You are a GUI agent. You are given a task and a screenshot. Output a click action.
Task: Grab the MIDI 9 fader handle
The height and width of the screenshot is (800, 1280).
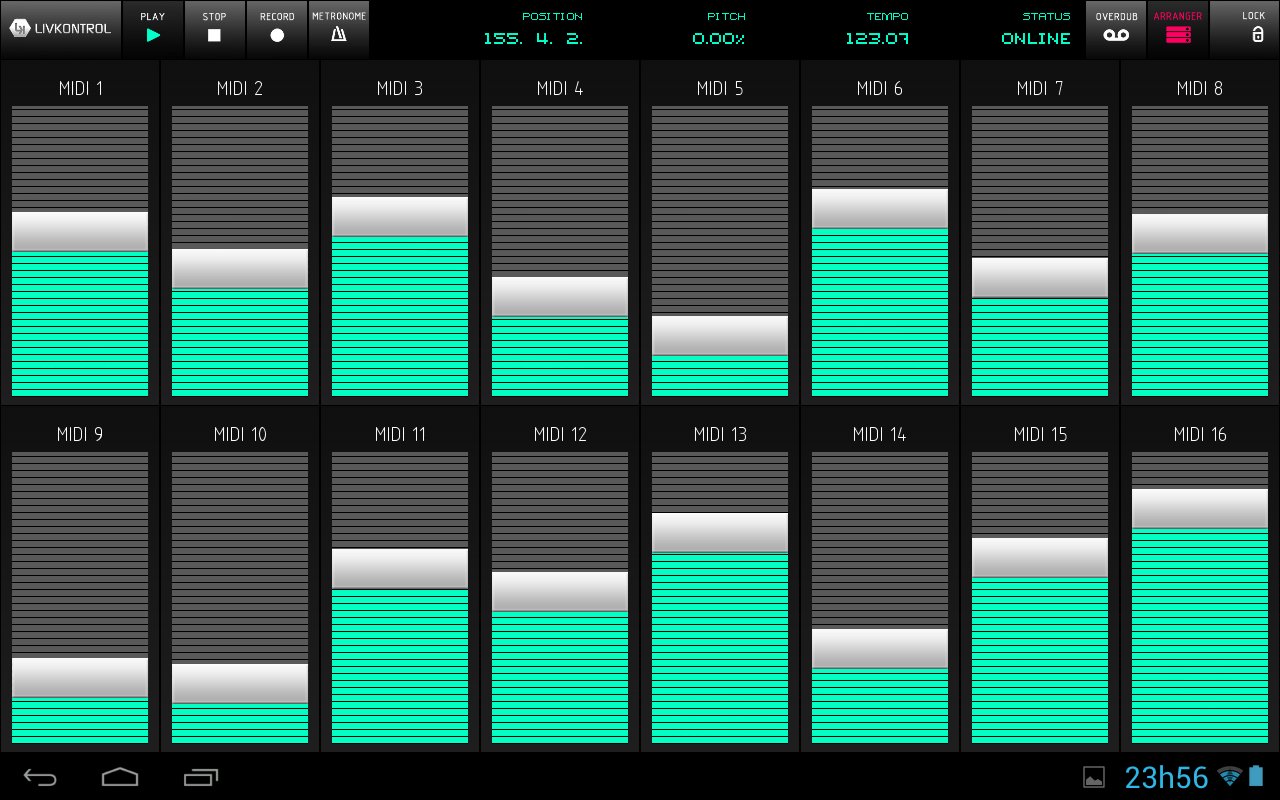pos(80,677)
